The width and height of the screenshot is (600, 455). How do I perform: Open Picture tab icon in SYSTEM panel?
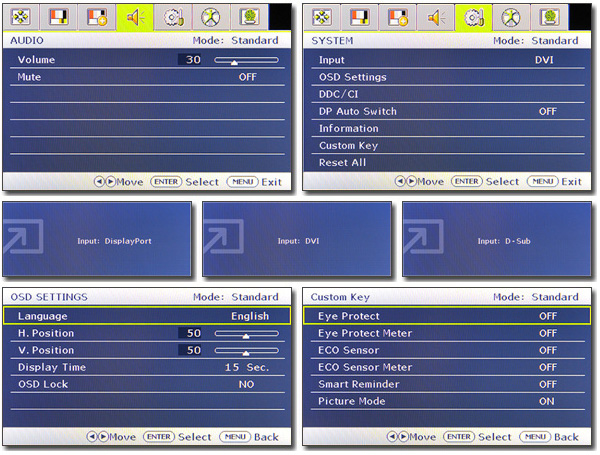click(359, 17)
